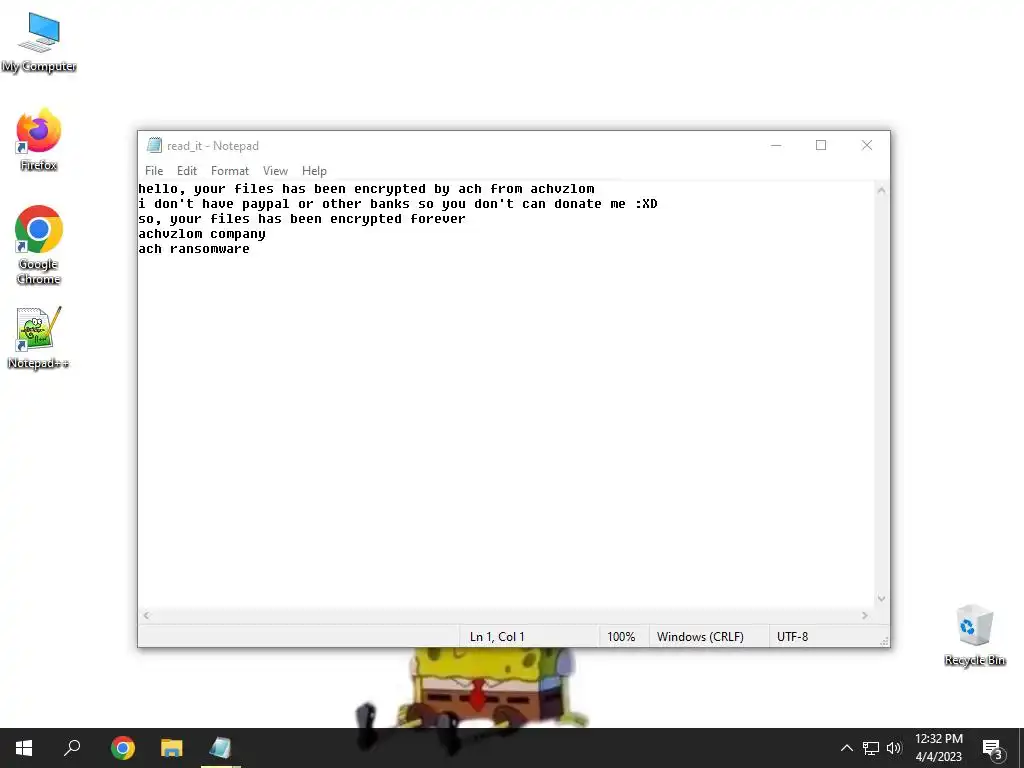Open the Help menu in Notepad
The height and width of the screenshot is (768, 1024).
(x=314, y=170)
